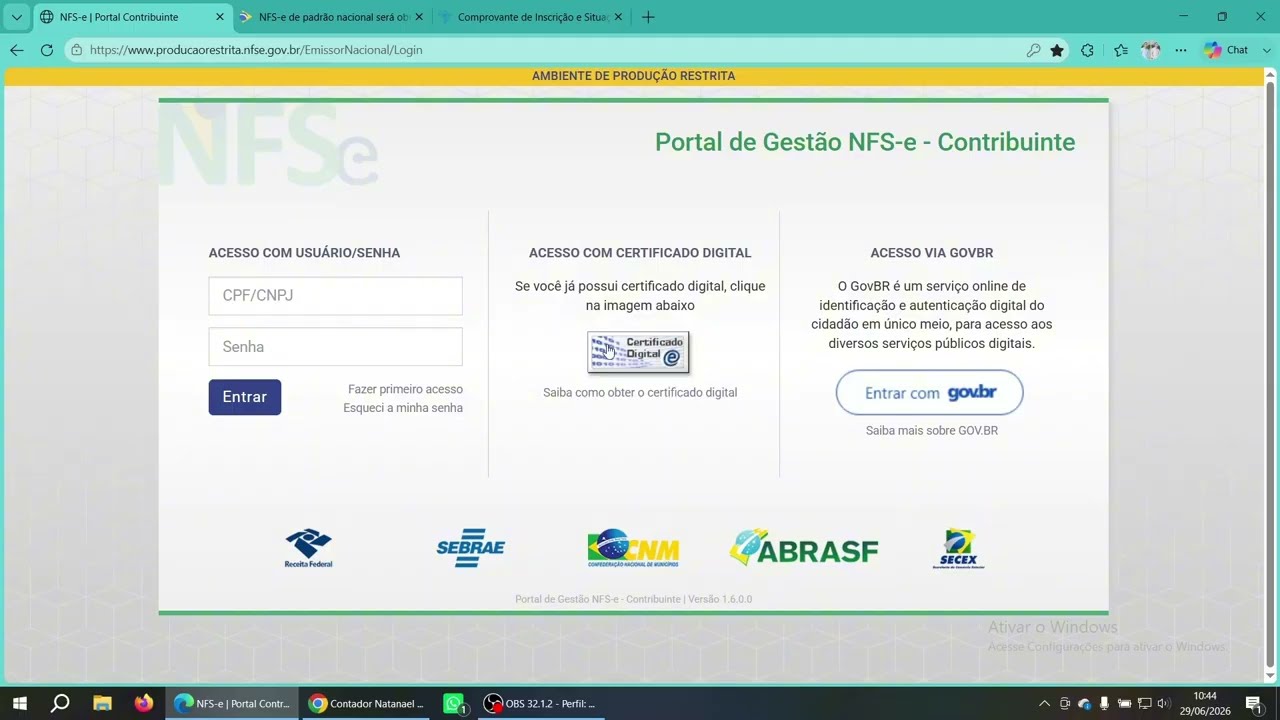Open the tab actions dropdown

click(16, 17)
